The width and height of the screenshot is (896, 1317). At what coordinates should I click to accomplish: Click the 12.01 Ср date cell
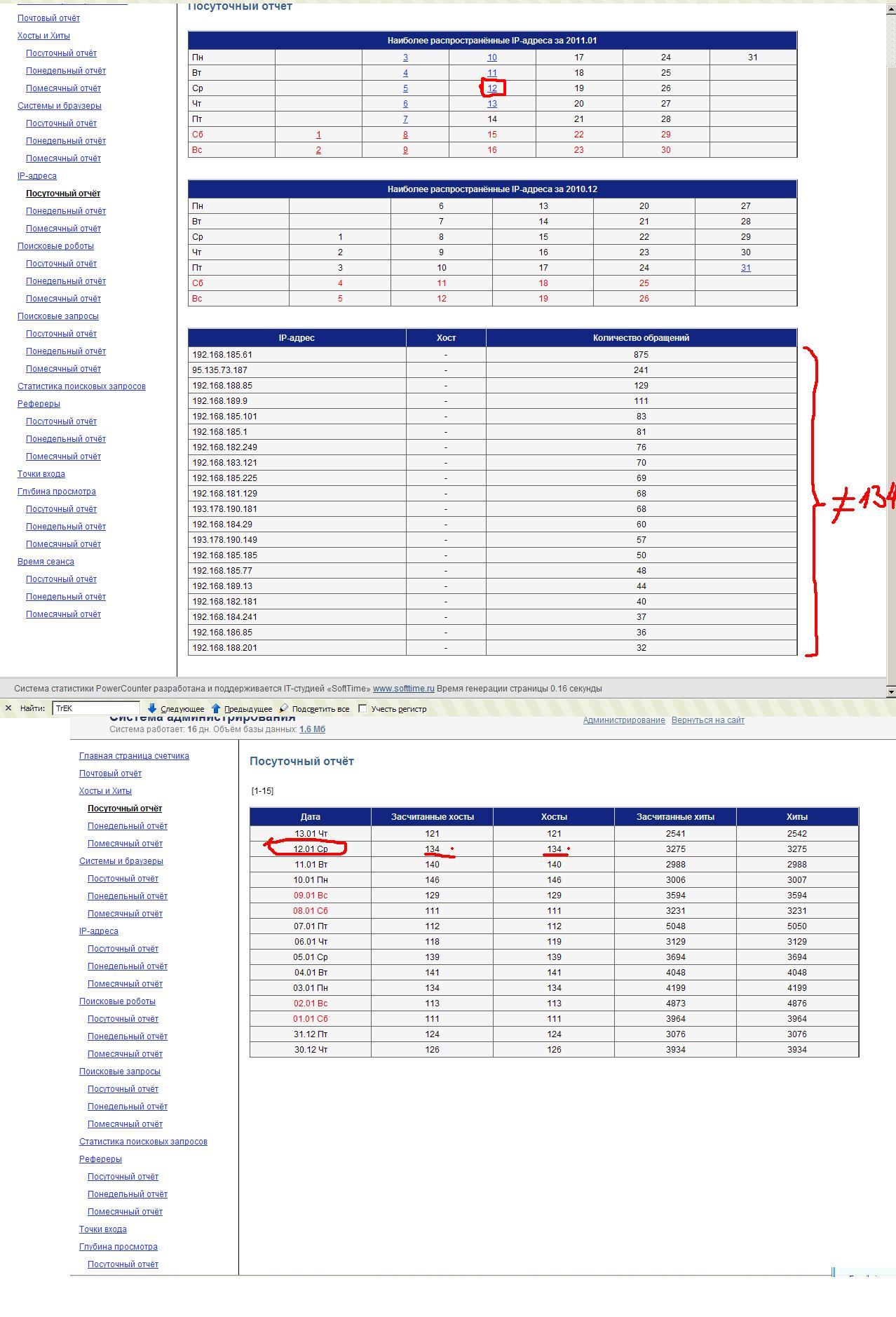click(x=311, y=849)
